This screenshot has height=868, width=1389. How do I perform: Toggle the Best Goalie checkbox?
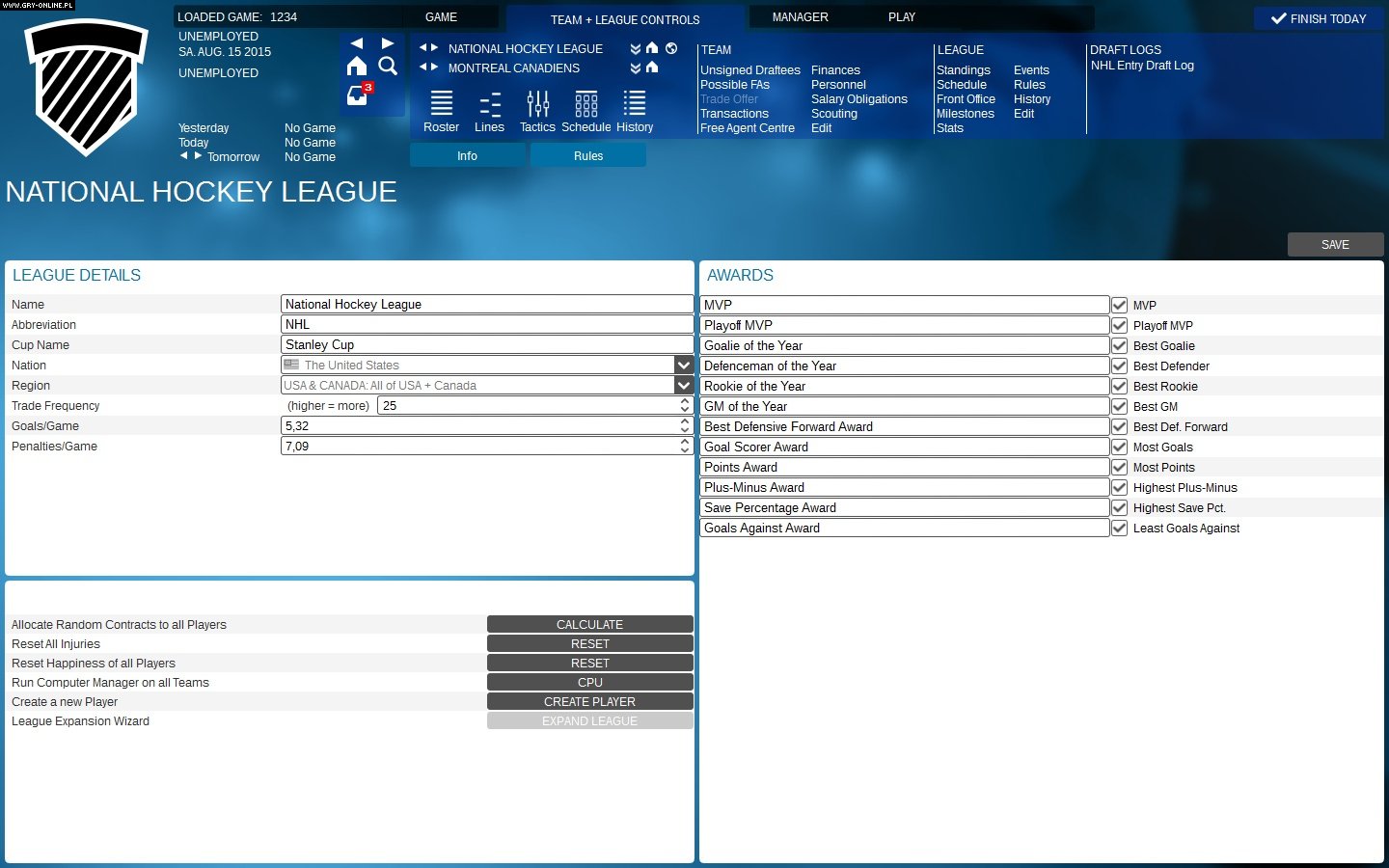tap(1119, 345)
